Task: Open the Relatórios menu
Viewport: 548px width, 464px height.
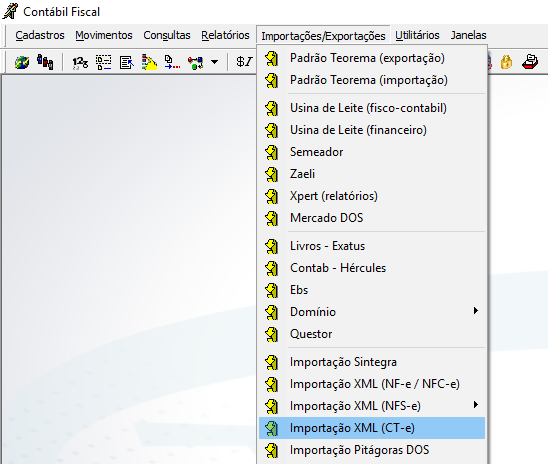Action: 225,35
